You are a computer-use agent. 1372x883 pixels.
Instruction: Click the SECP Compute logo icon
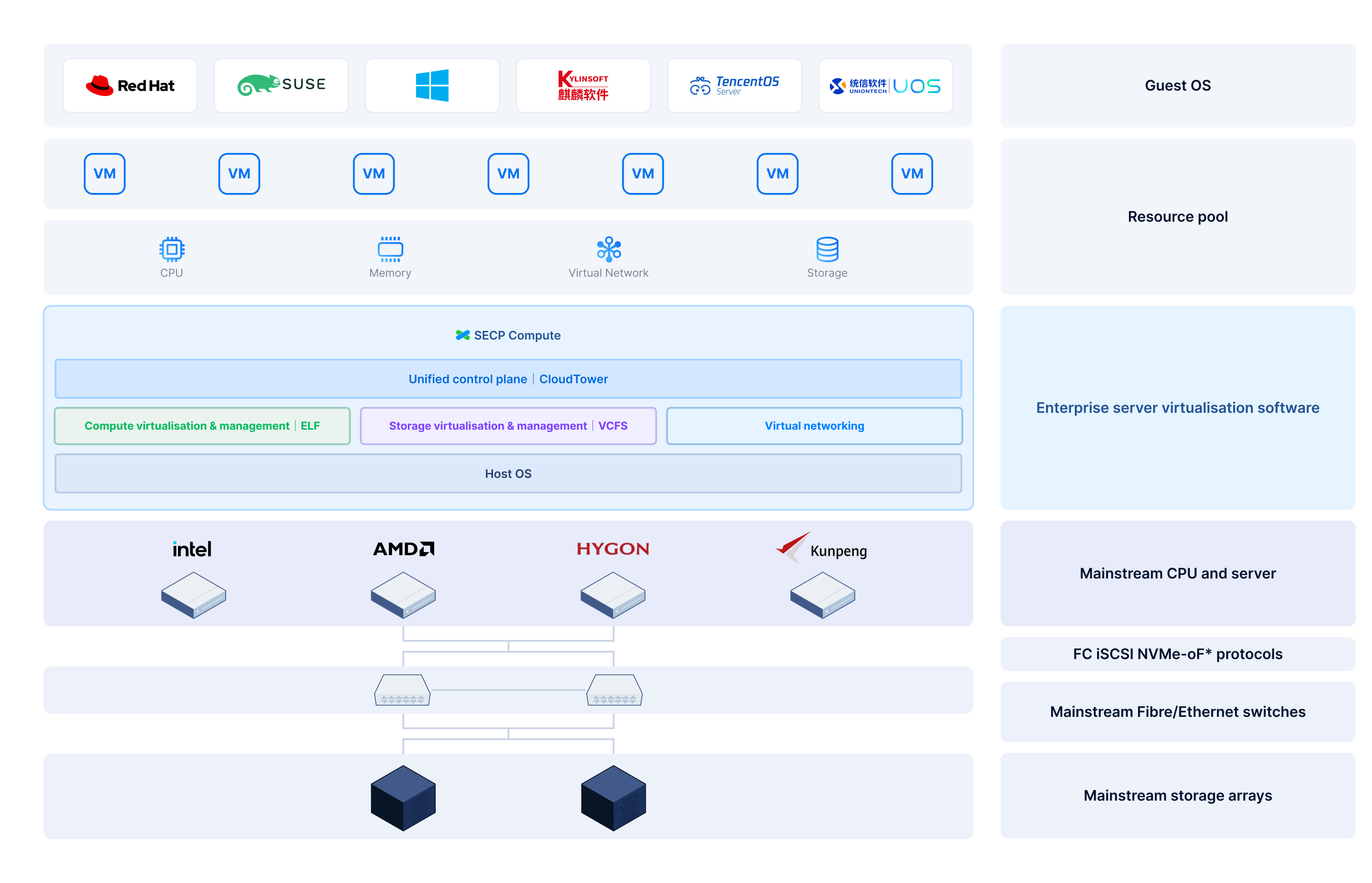point(462,335)
